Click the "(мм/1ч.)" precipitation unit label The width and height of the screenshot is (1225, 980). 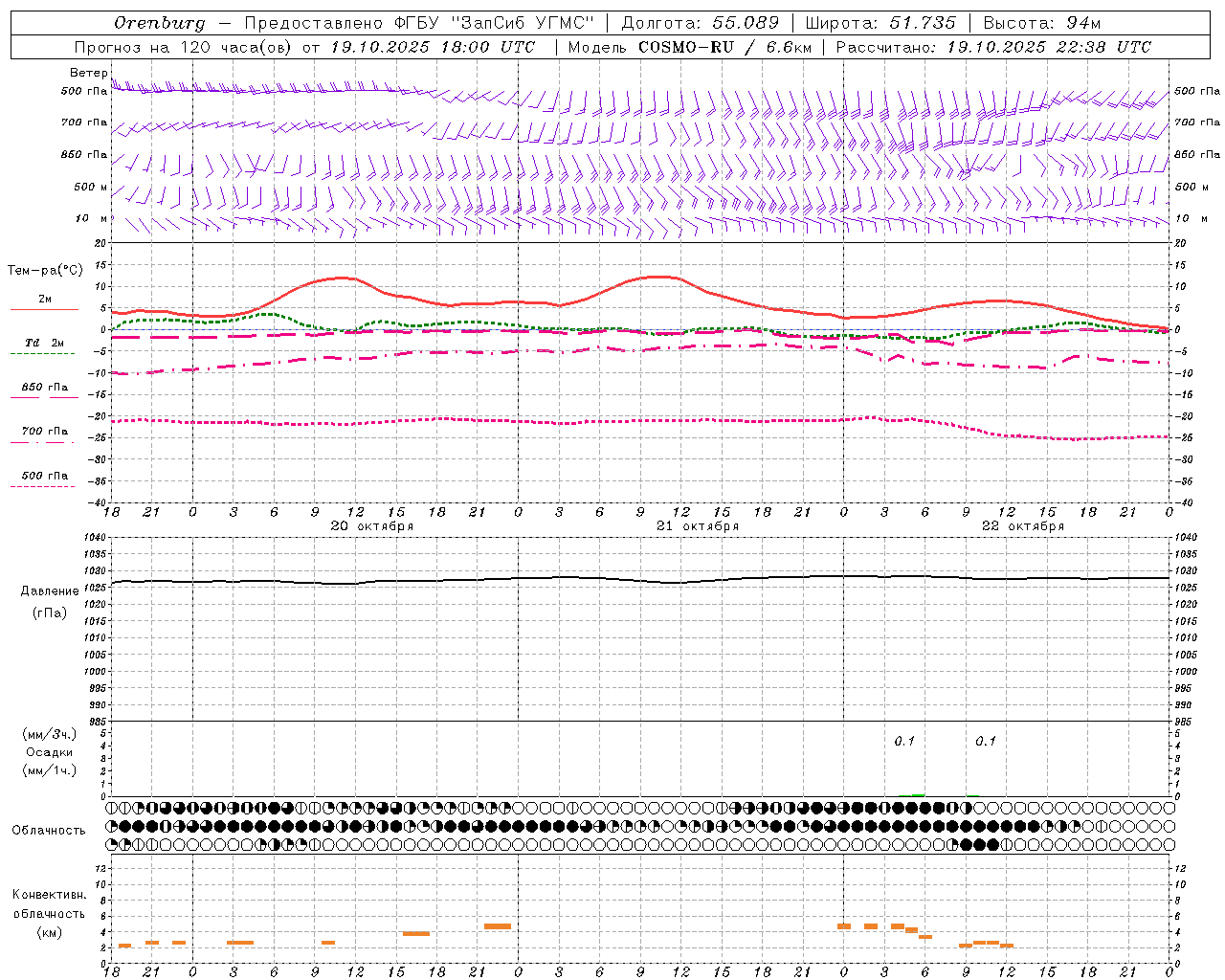pyautogui.click(x=50, y=770)
